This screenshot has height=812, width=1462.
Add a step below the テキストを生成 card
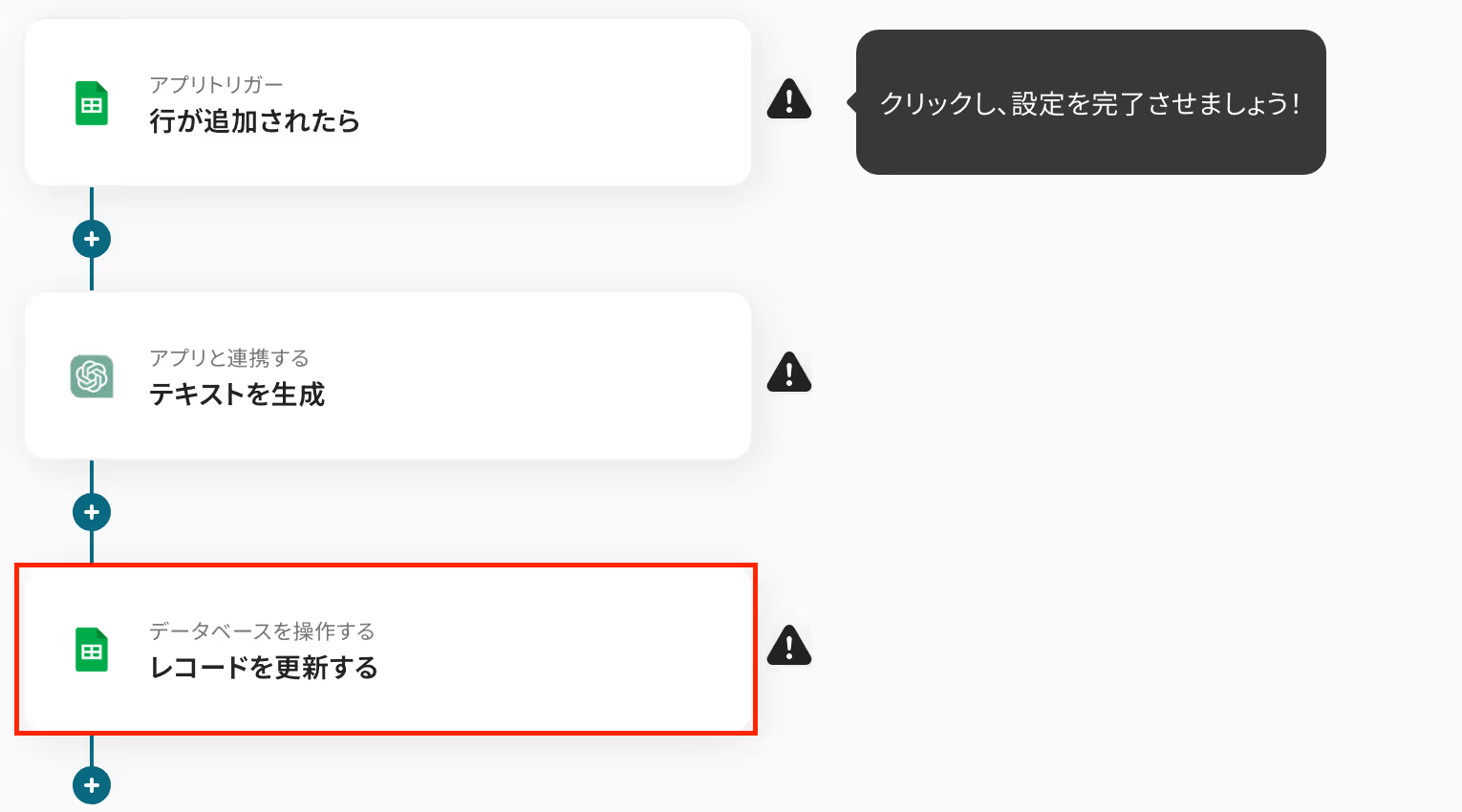pos(92,512)
